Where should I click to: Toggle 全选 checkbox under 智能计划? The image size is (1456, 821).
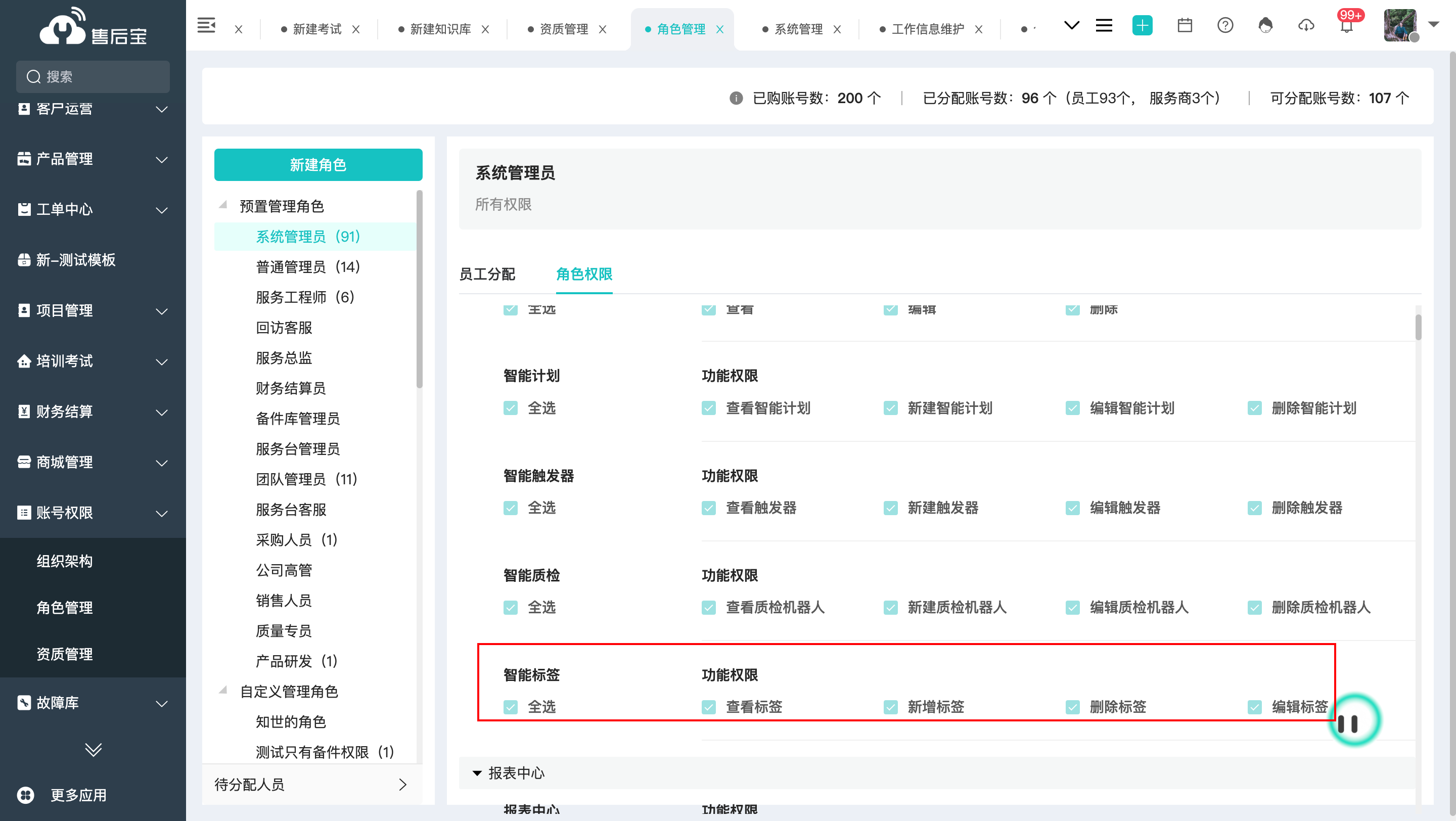coord(511,408)
